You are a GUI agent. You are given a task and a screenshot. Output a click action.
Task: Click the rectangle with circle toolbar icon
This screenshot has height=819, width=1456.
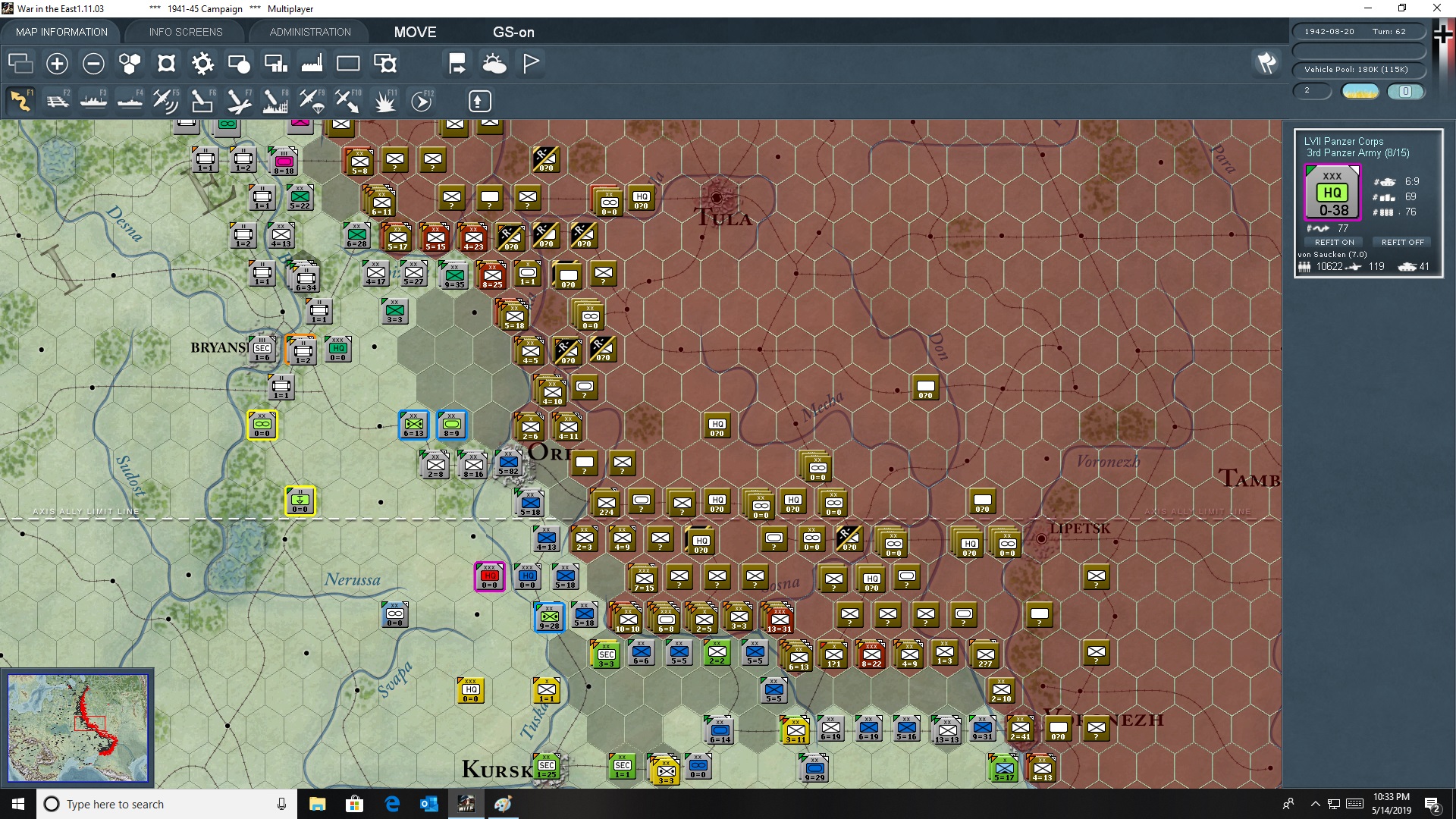tap(239, 64)
